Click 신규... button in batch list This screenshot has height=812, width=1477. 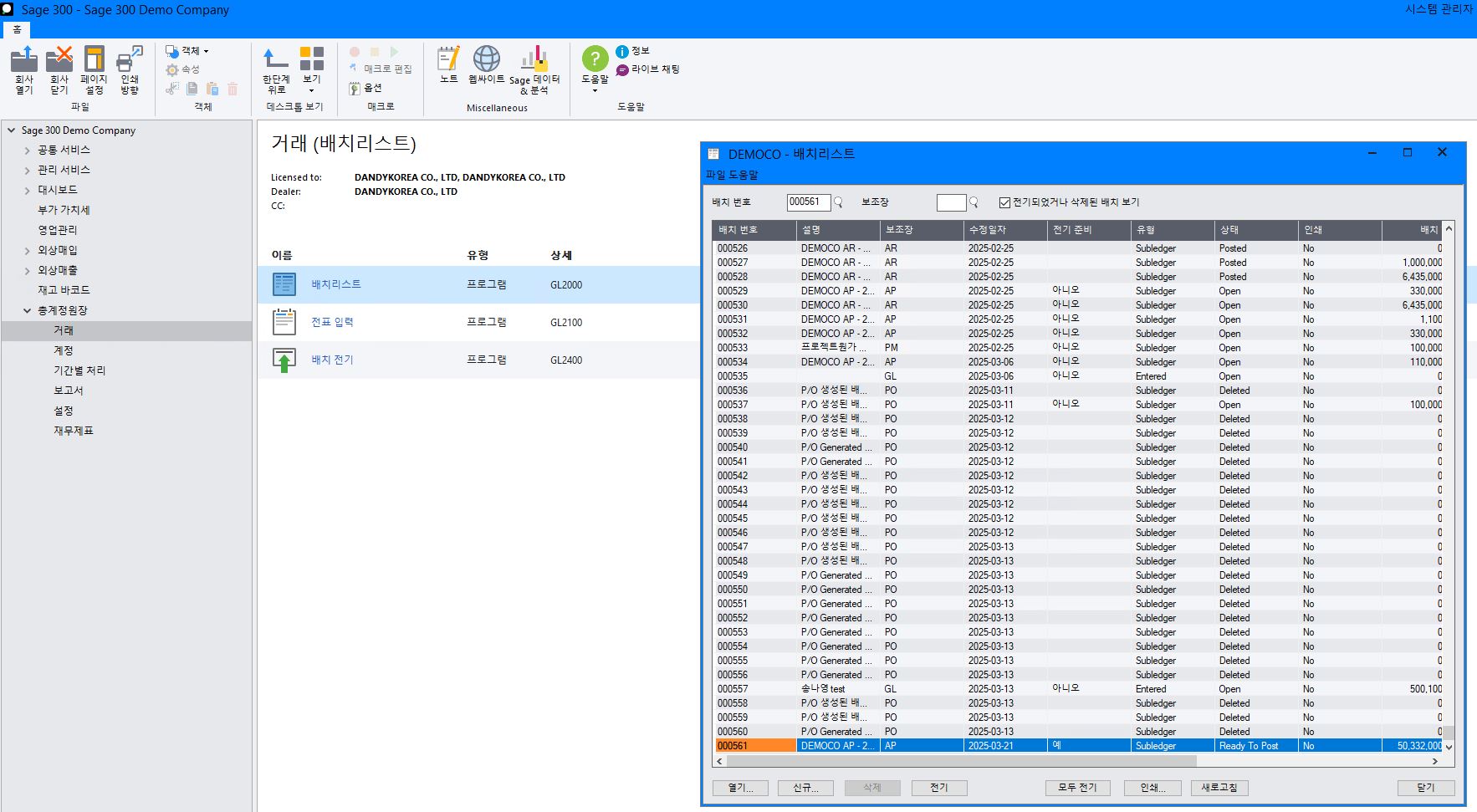pos(806,788)
